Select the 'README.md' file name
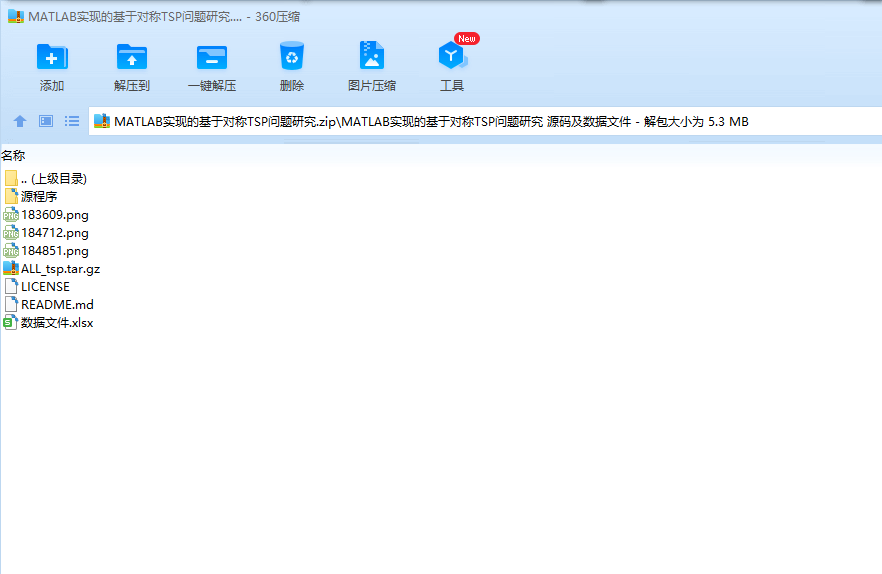Screen dimensions: 882x574 [x=57, y=304]
